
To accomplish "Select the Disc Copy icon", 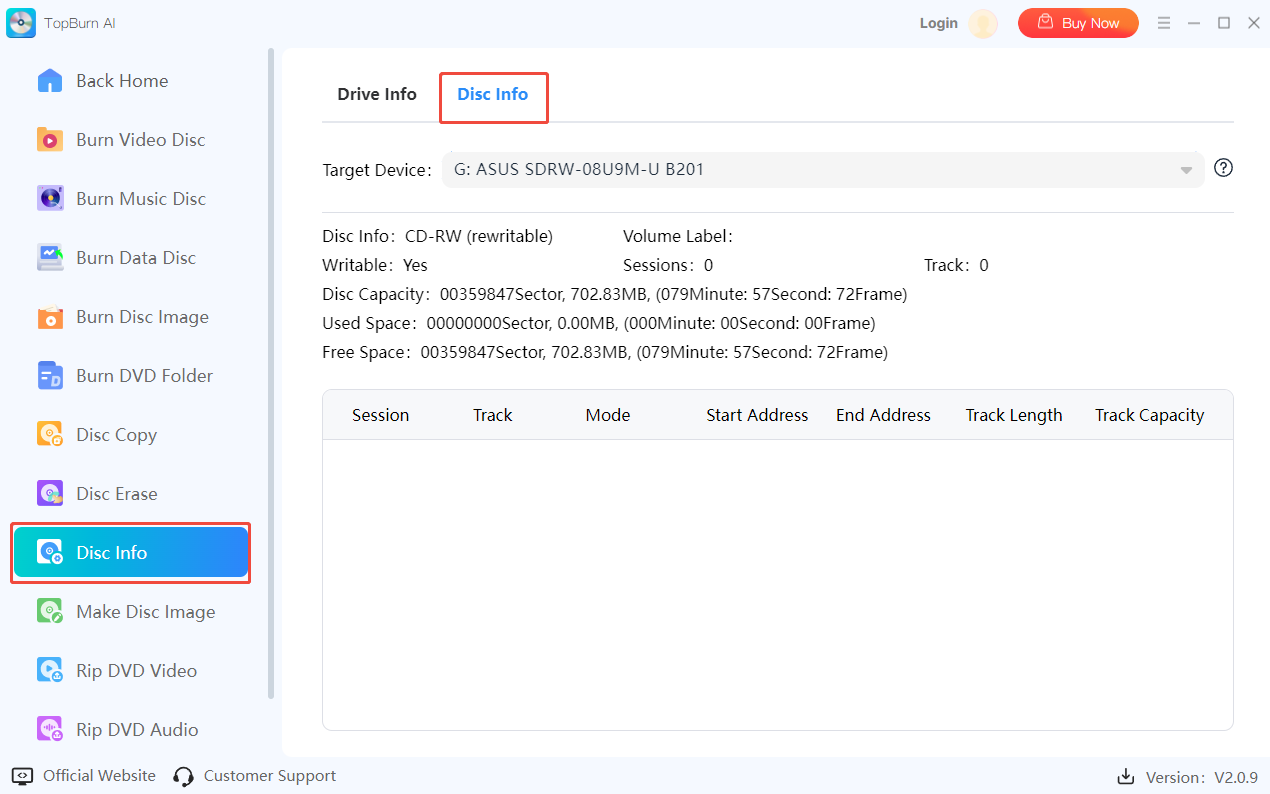I will (x=50, y=435).
